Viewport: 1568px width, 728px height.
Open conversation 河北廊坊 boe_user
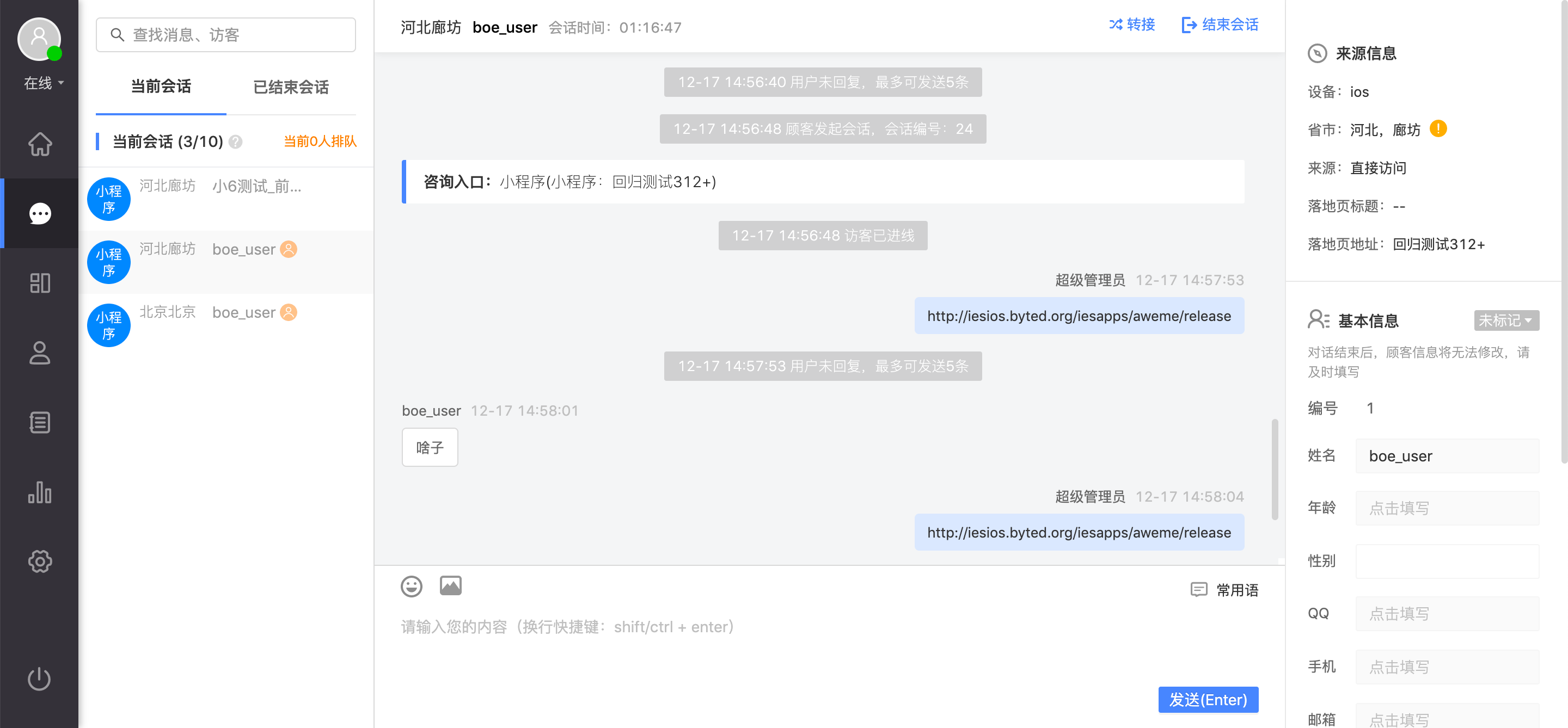[x=226, y=262]
